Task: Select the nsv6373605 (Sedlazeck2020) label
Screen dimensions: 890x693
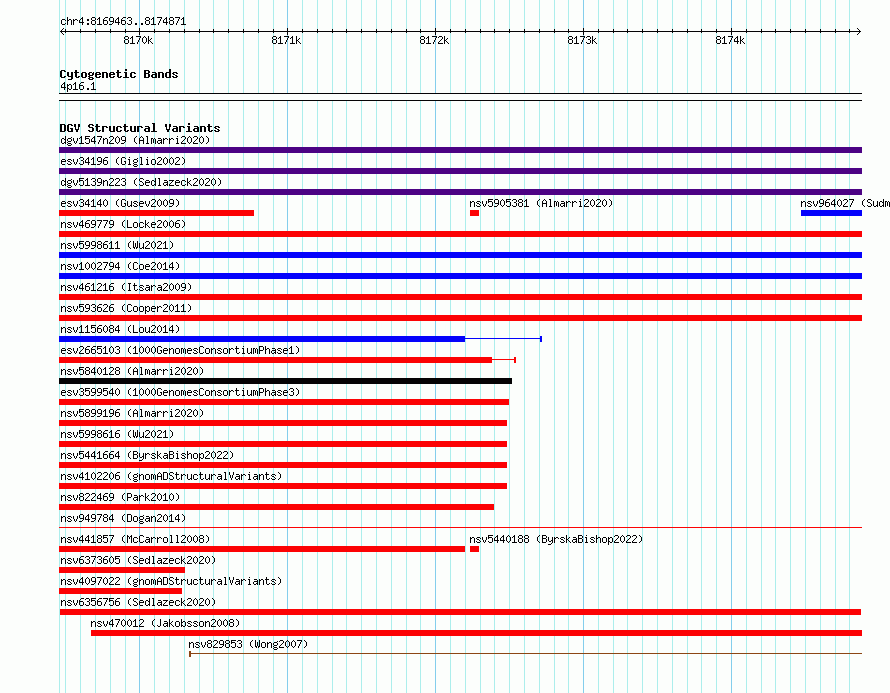Action: click(138, 560)
